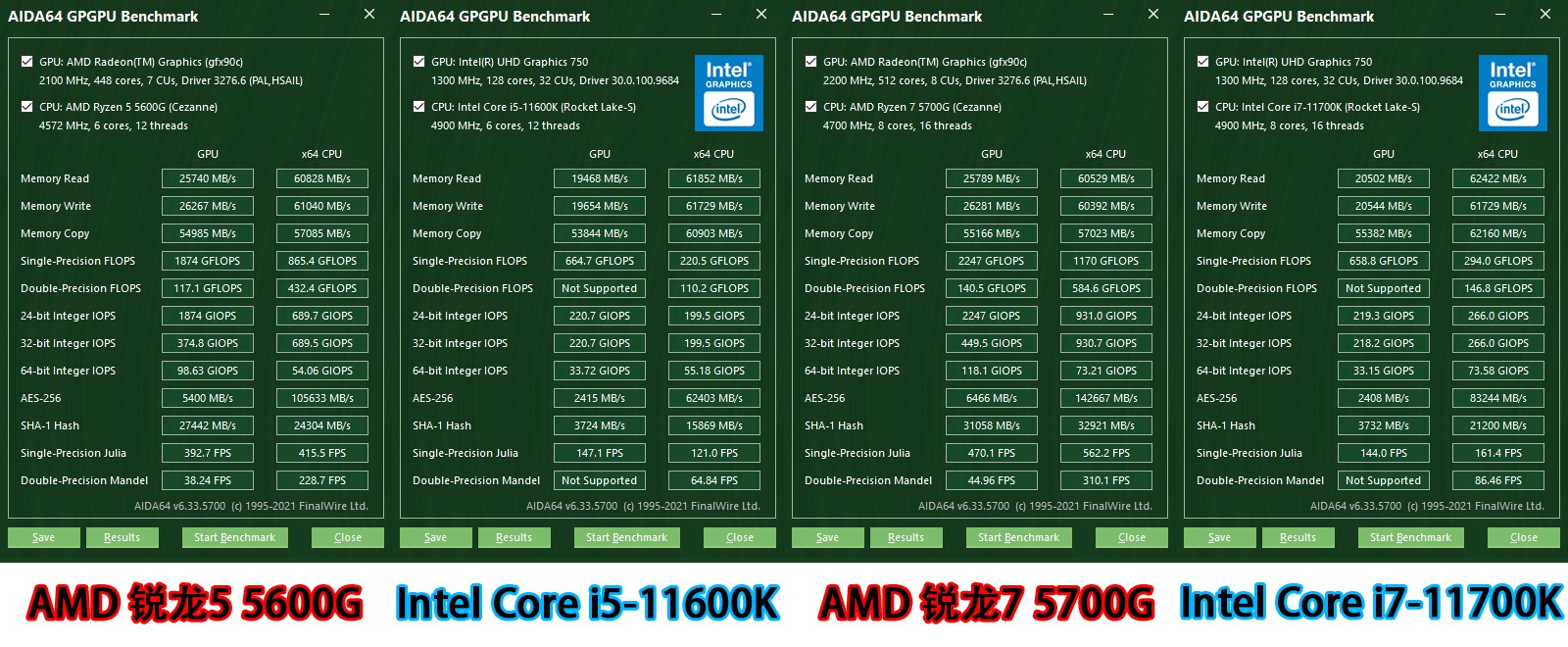Select Double-Precision Mandel value 38.24 FPS
Image resolution: width=1568 pixels, height=647 pixels.
[x=208, y=480]
